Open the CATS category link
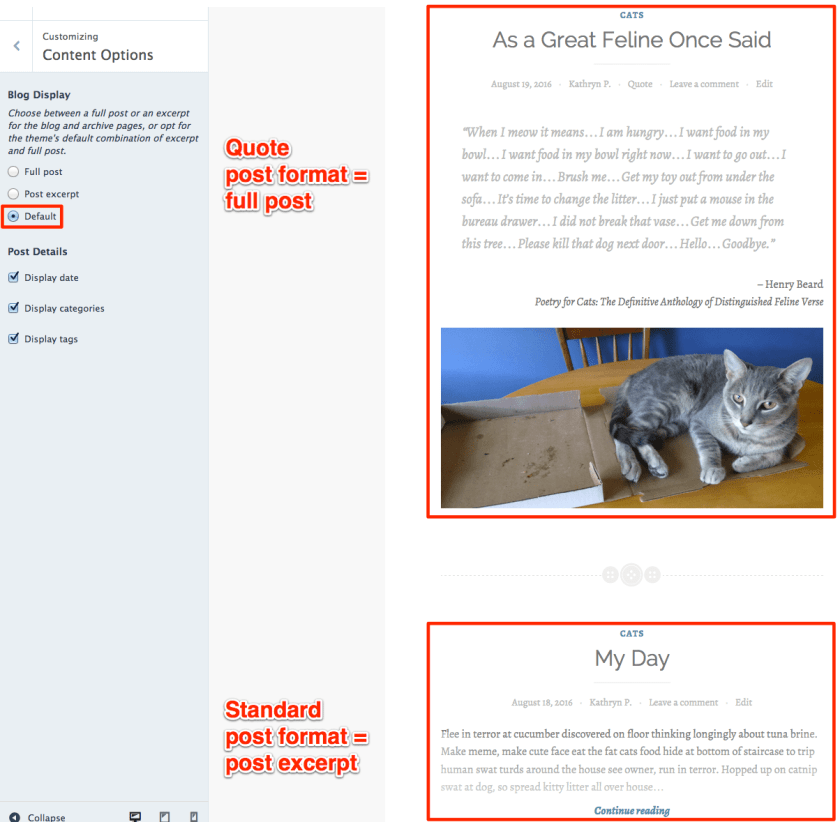 point(630,14)
